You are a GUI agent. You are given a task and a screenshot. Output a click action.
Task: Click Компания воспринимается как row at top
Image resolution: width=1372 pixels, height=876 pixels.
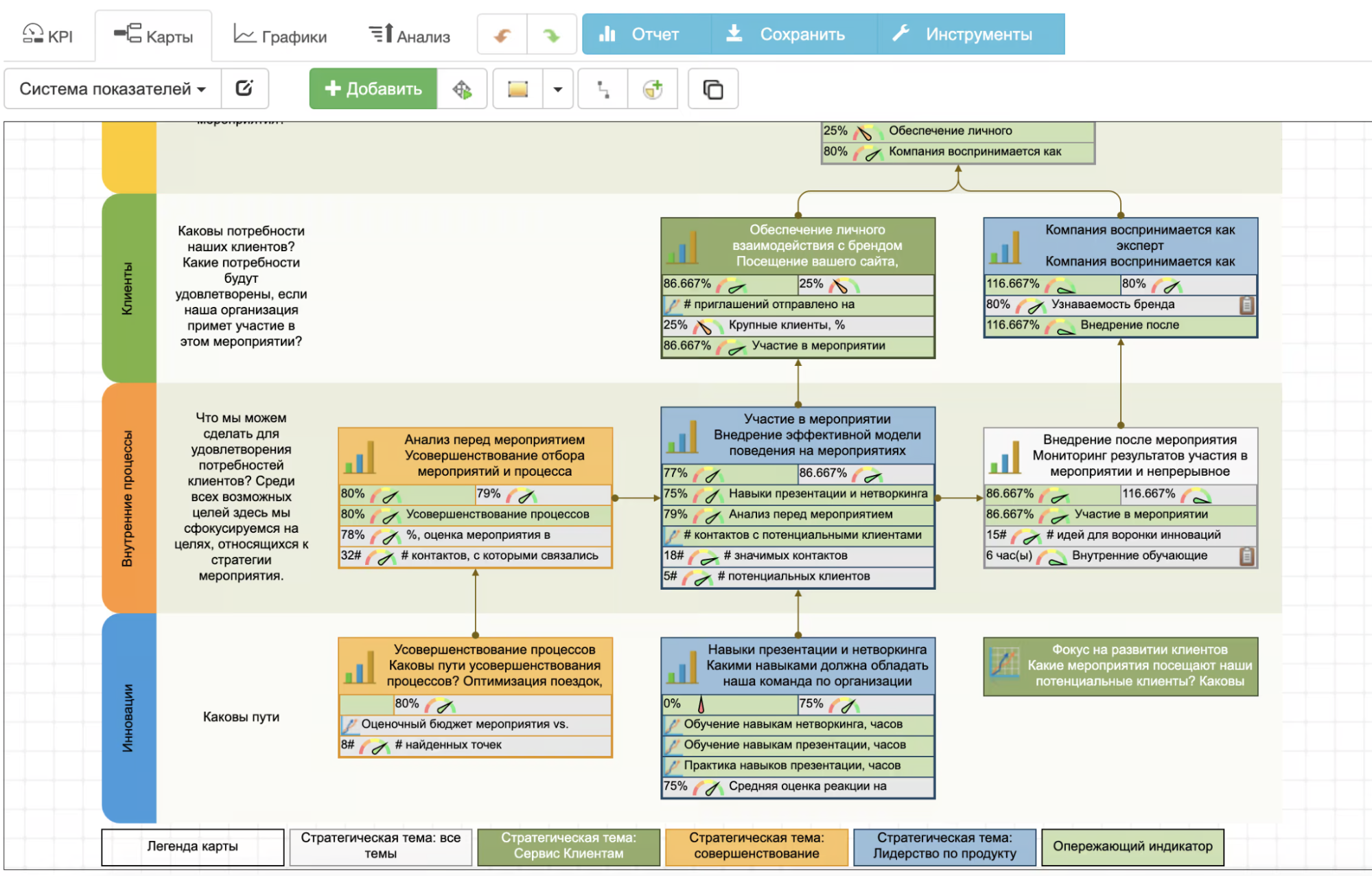pyautogui.click(x=958, y=152)
